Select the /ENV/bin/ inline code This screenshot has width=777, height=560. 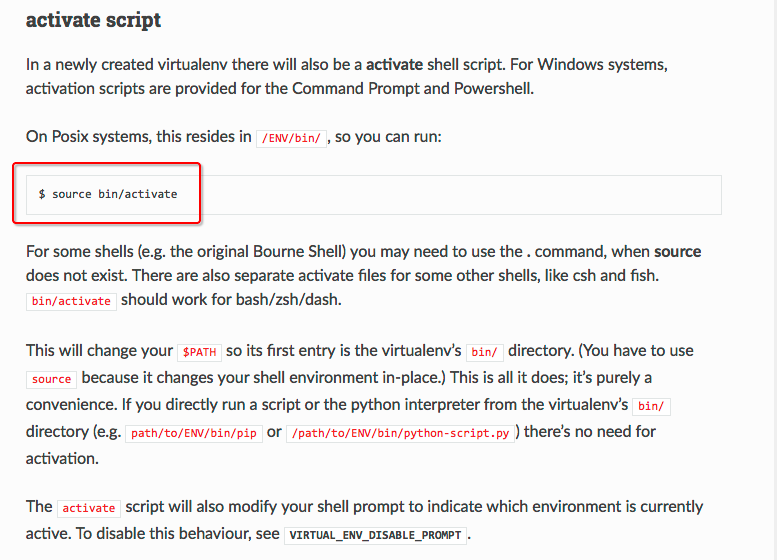(291, 138)
